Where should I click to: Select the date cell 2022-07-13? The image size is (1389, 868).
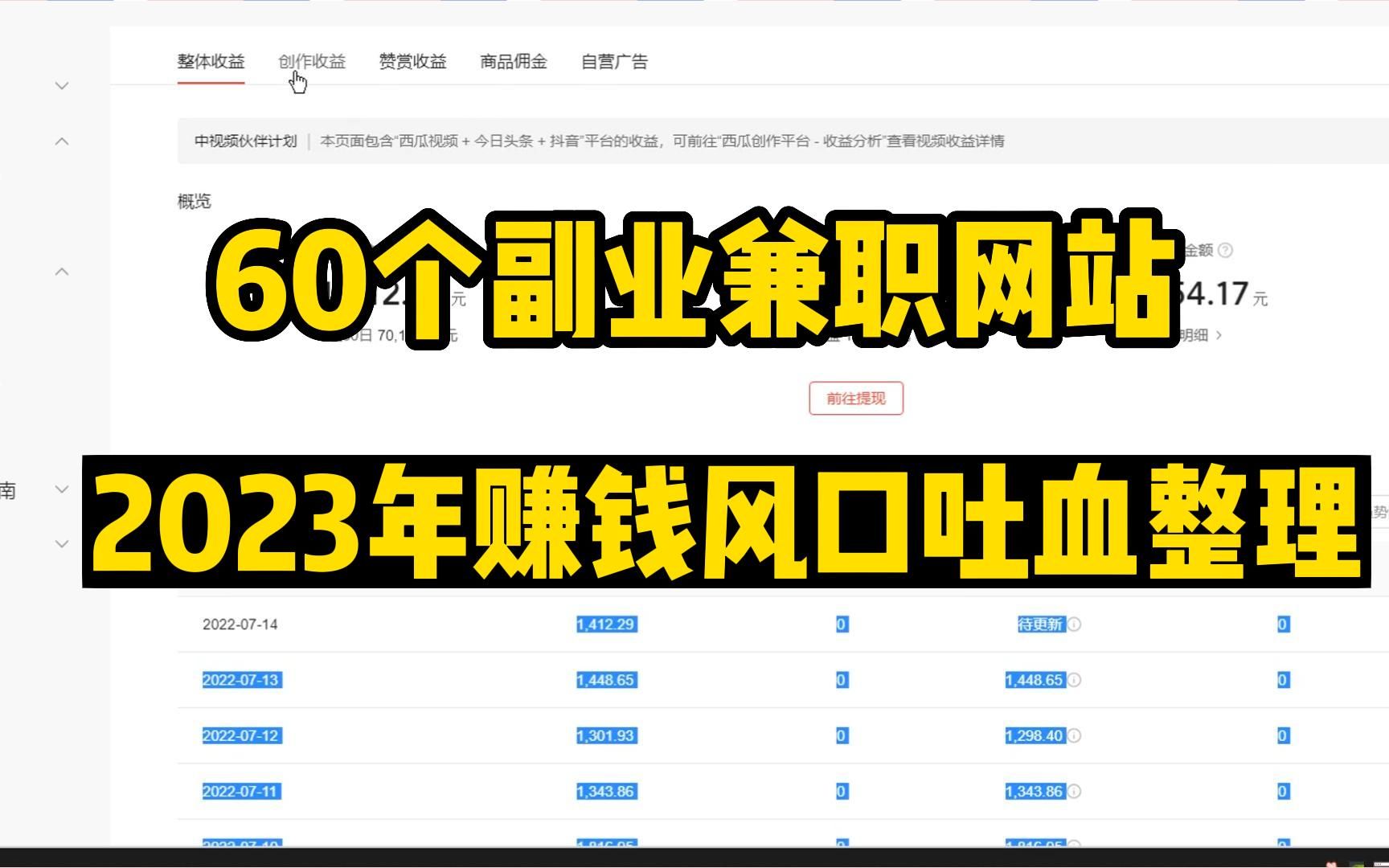point(241,680)
